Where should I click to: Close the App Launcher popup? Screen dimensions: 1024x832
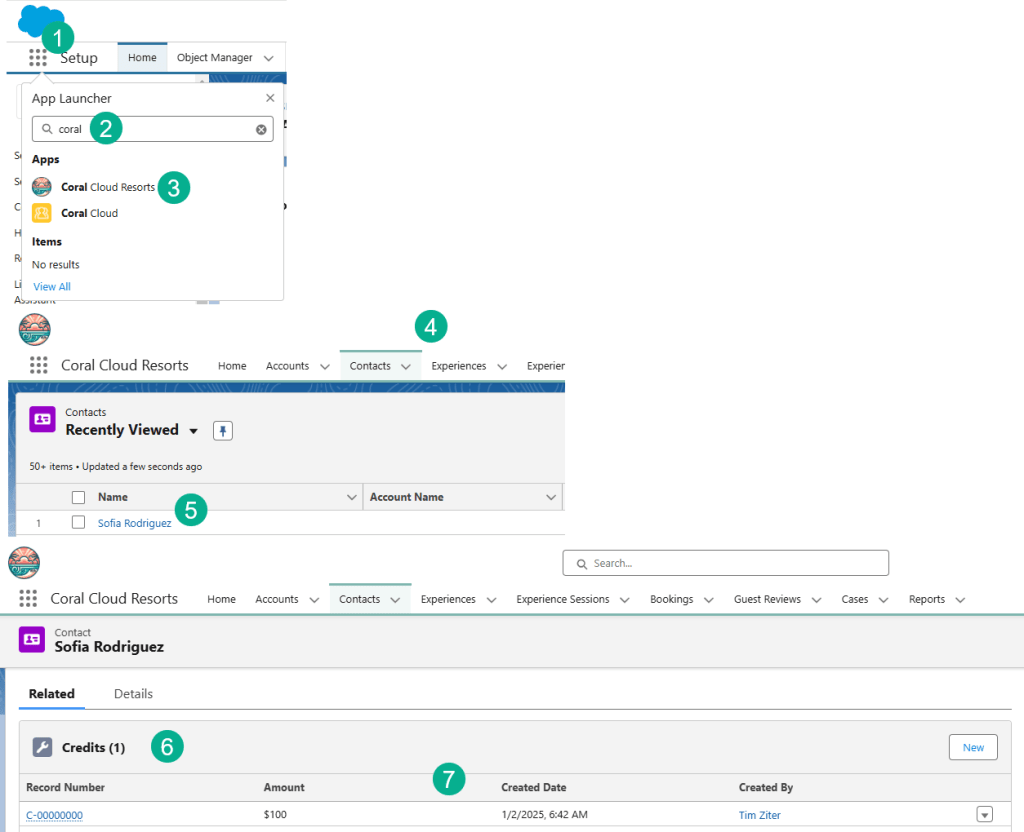click(x=270, y=98)
